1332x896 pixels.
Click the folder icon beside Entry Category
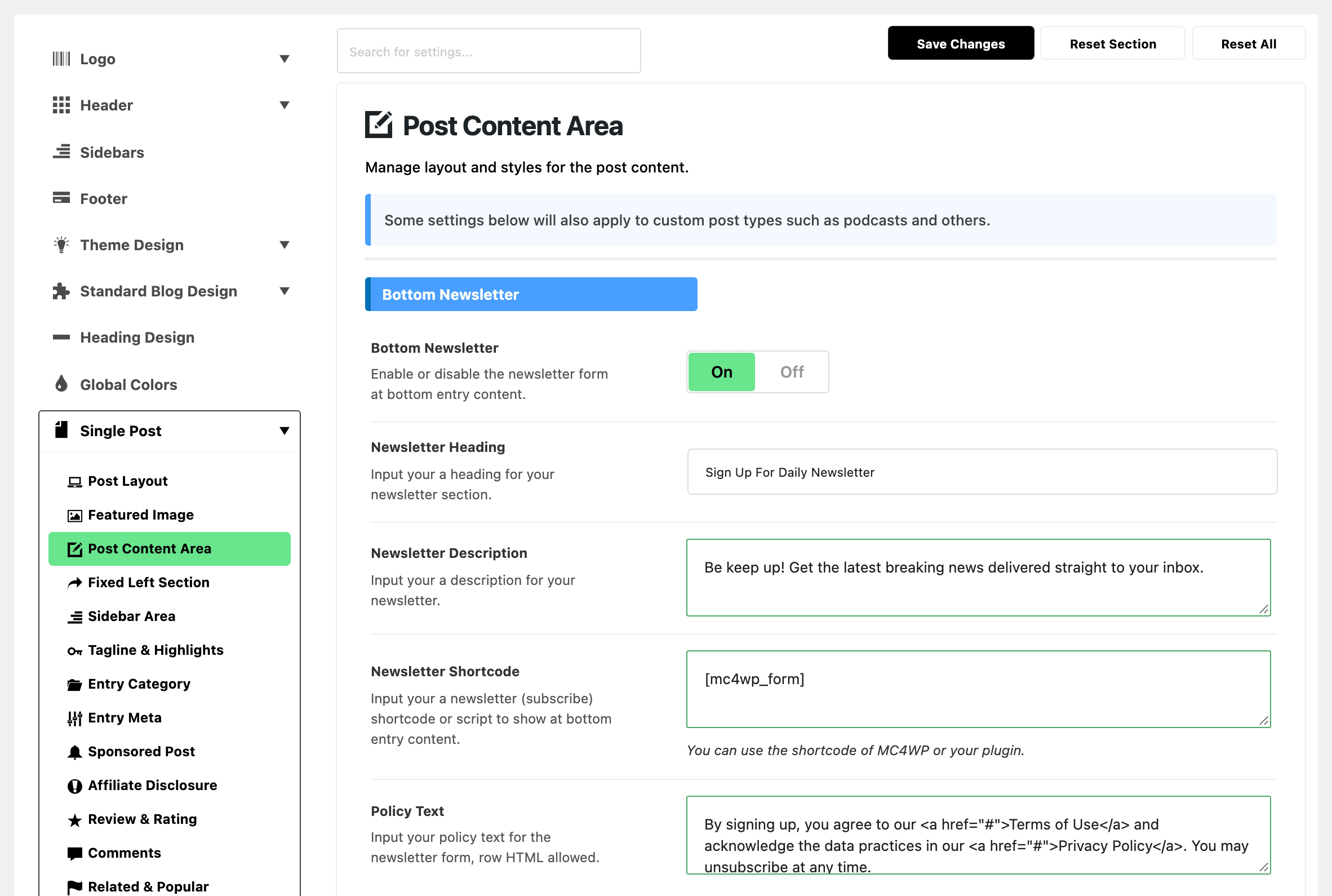point(75,685)
